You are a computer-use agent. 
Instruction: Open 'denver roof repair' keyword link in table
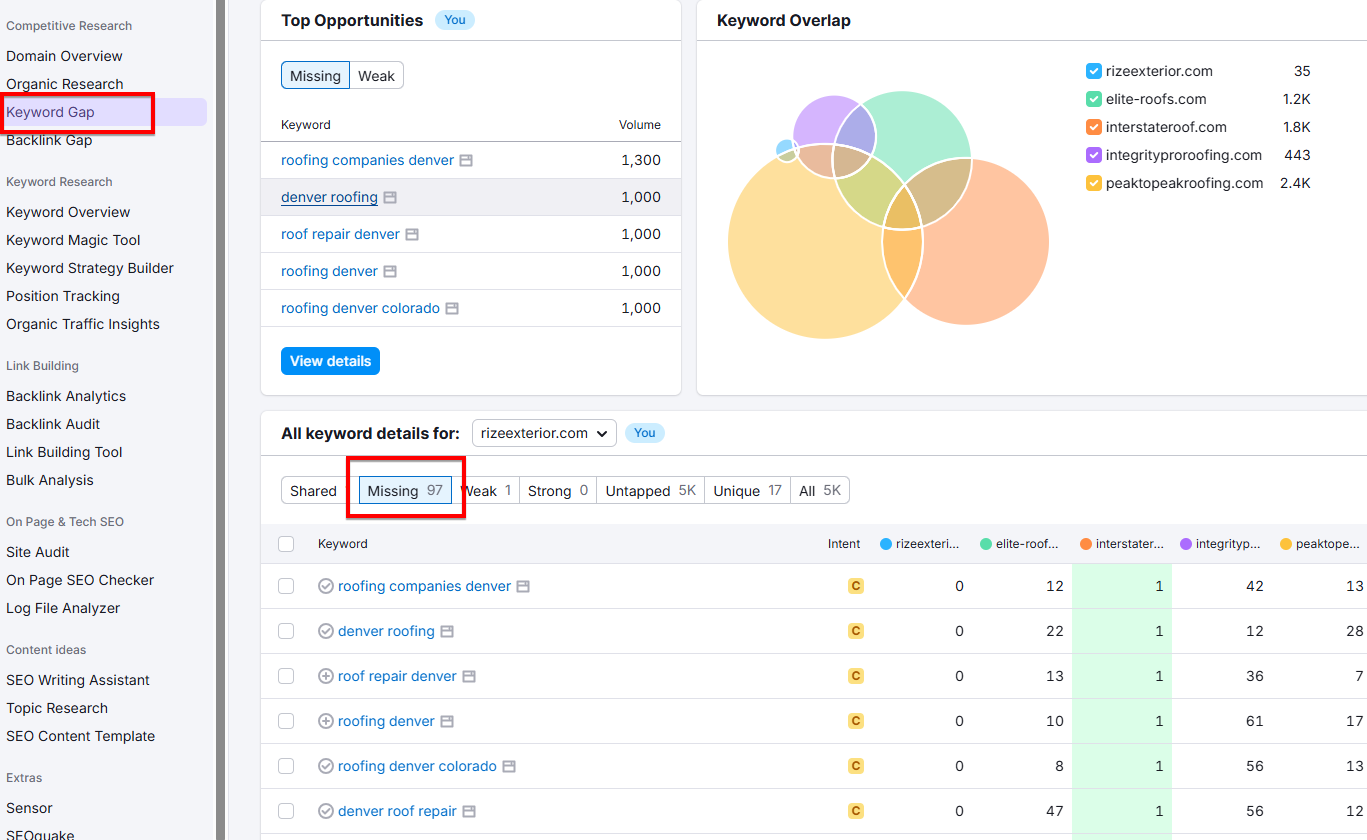[x=397, y=811]
